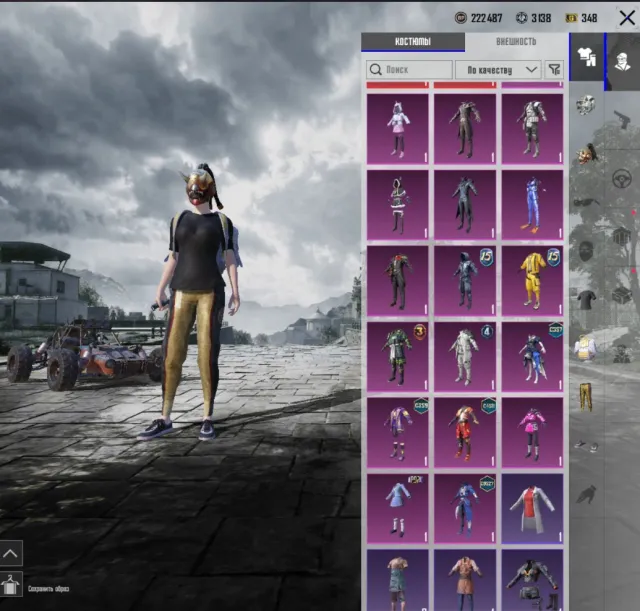Screen dimensions: 640x611
Task: Open the treasure chest category icon
Action: pyautogui.click(x=623, y=294)
